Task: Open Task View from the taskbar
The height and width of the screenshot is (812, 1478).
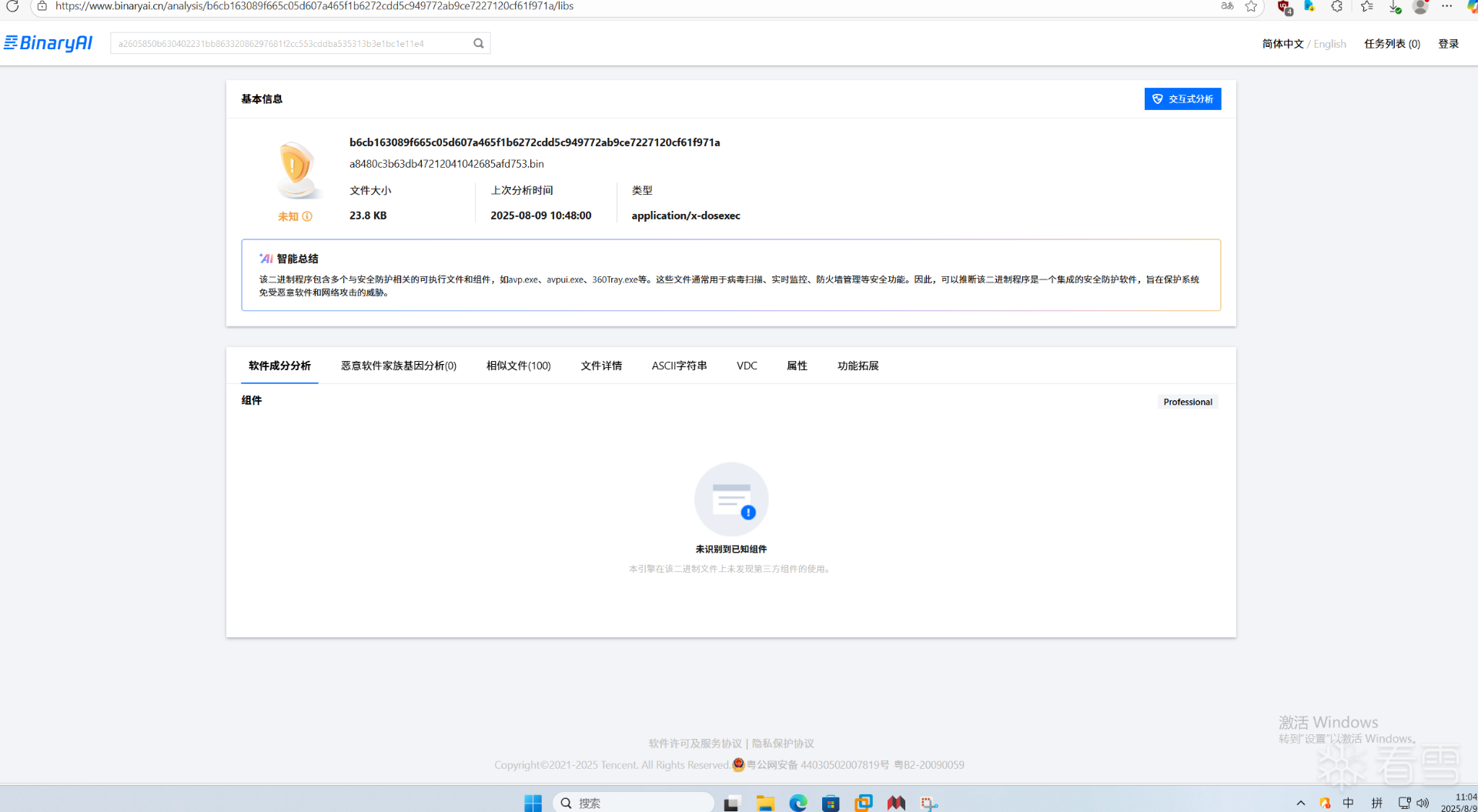Action: (731, 804)
